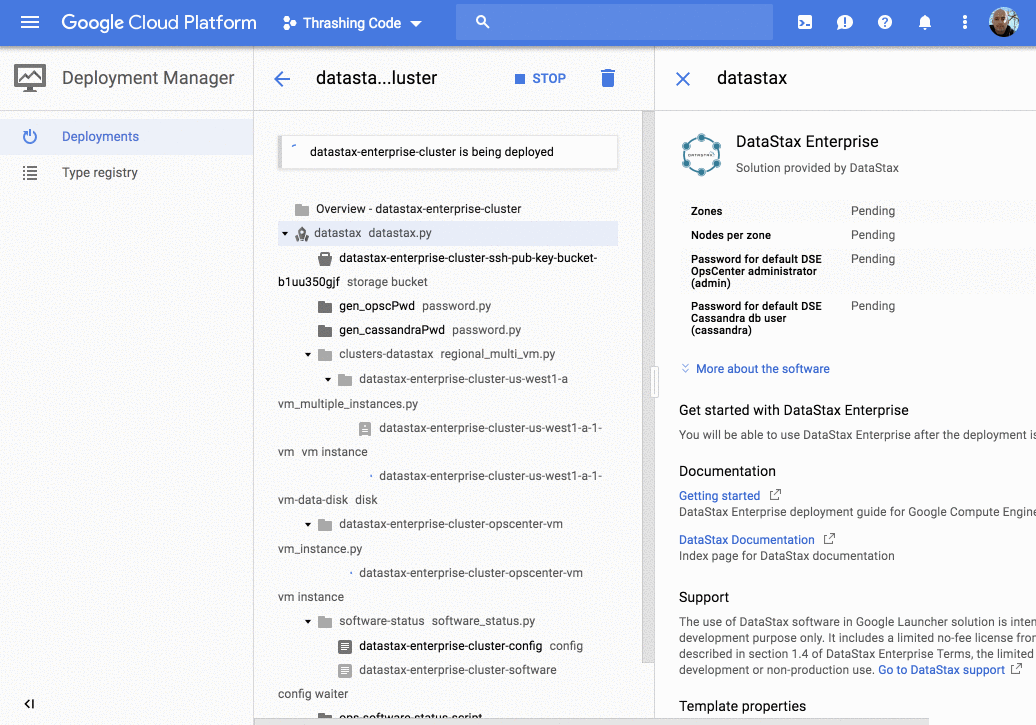Delete the deployment using trash icon
This screenshot has width=1036, height=725.
point(608,78)
